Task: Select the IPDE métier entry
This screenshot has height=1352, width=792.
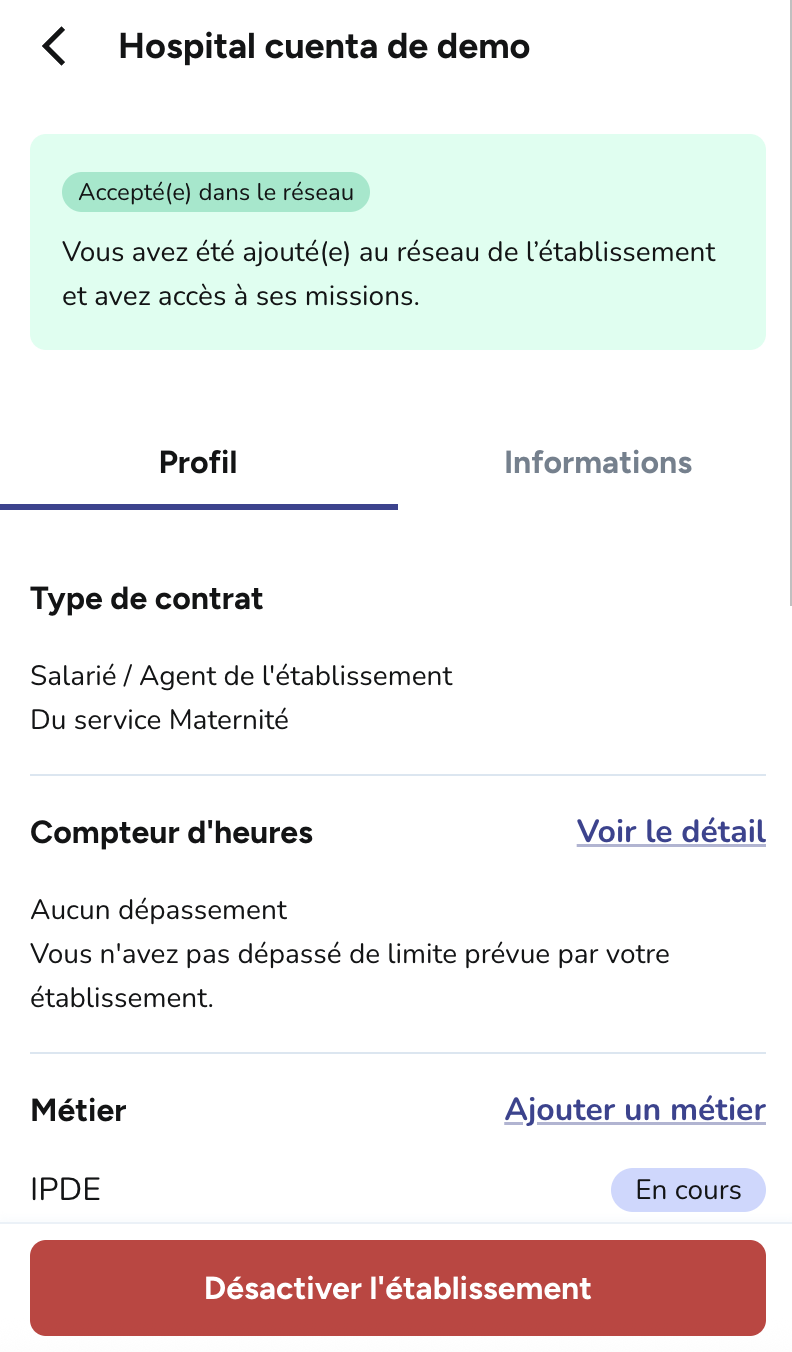Action: (x=65, y=1189)
